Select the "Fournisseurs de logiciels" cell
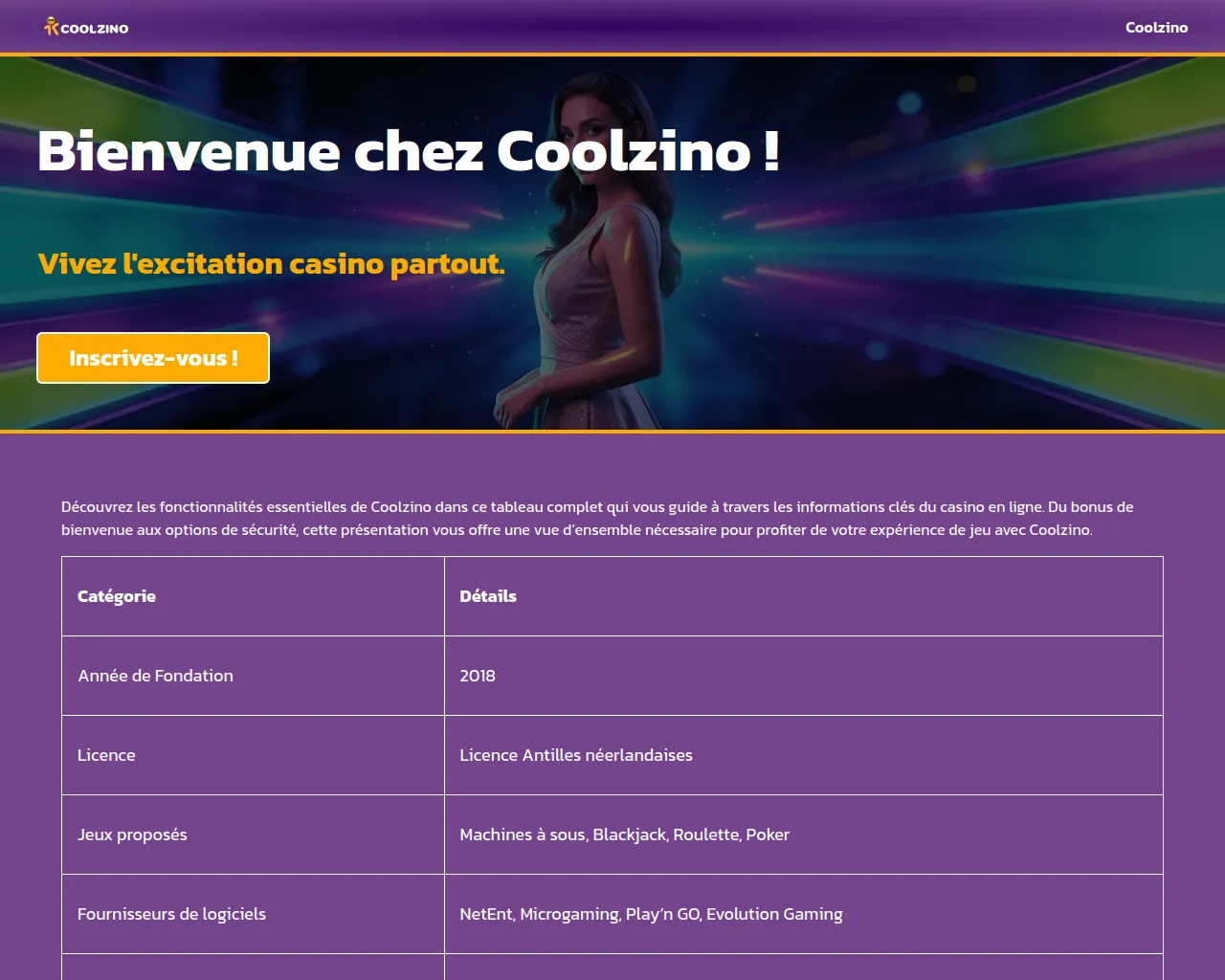1225x980 pixels. coord(253,914)
